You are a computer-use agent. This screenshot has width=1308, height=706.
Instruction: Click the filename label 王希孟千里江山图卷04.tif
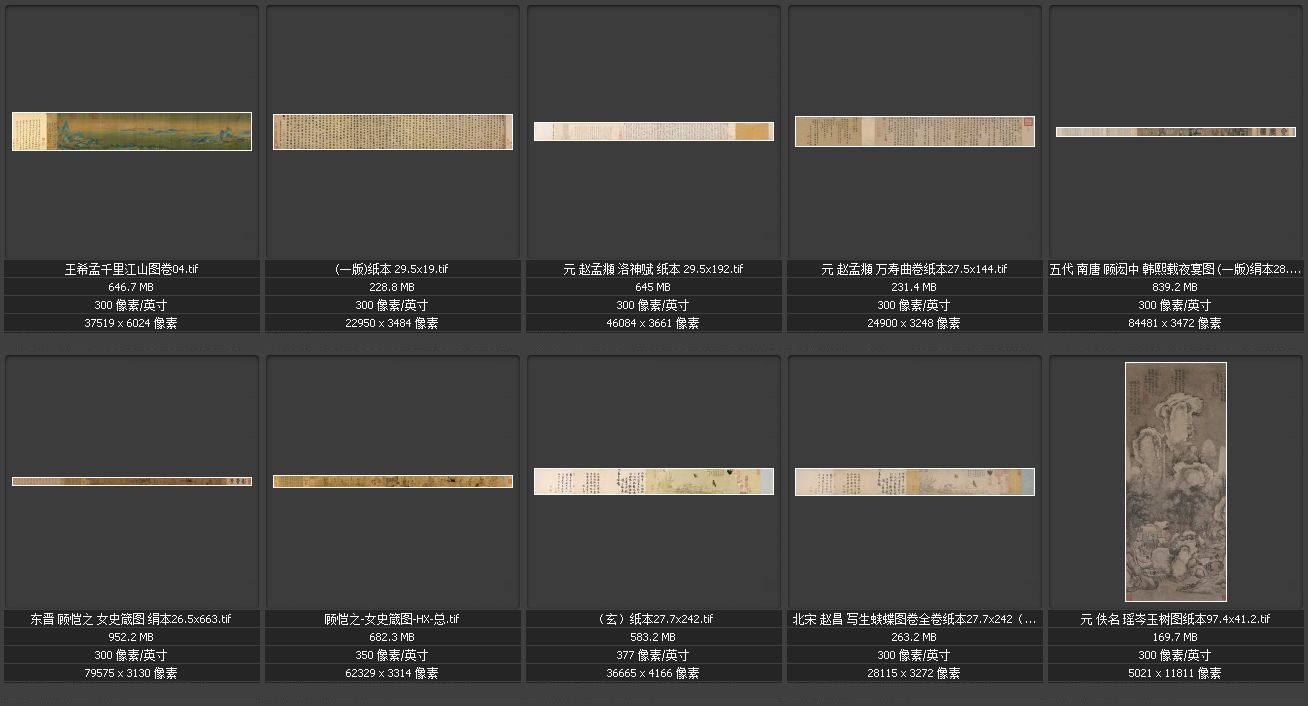coord(131,269)
